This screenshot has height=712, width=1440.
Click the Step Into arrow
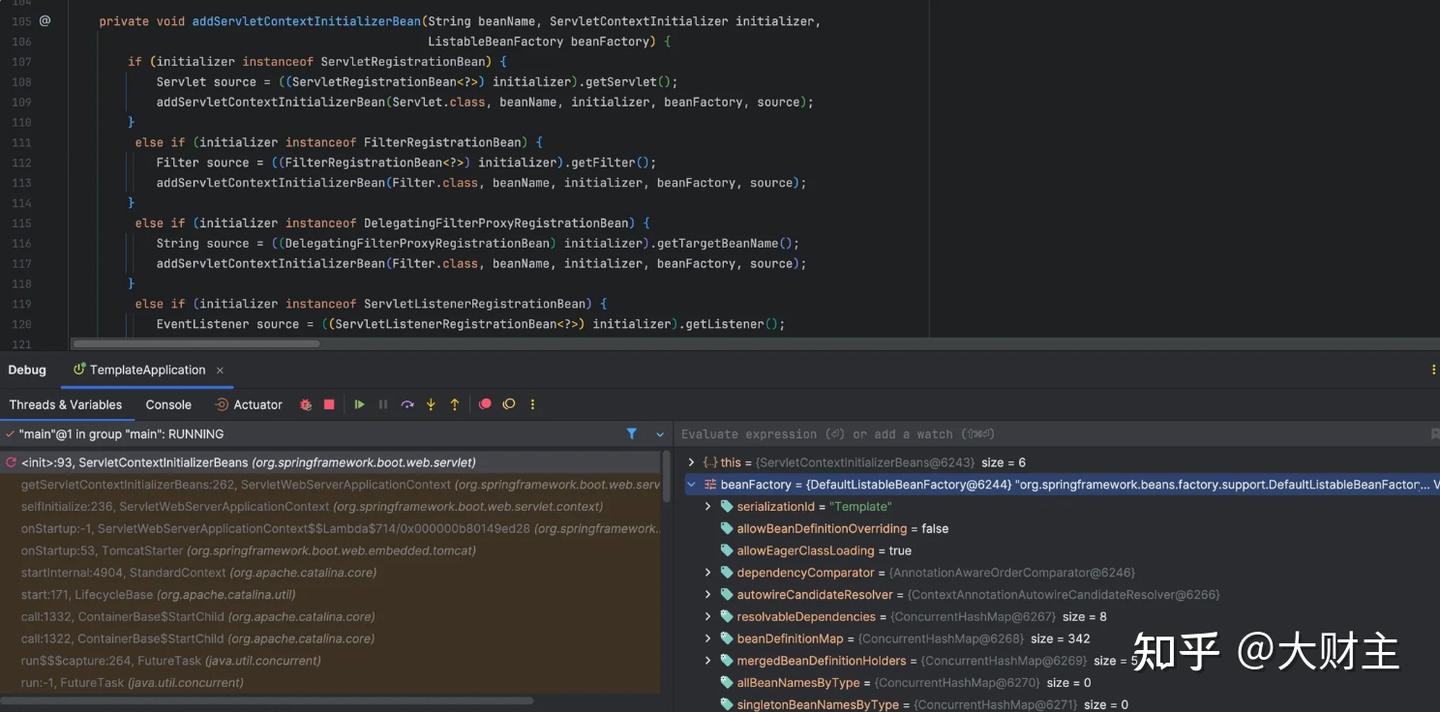[431, 405]
